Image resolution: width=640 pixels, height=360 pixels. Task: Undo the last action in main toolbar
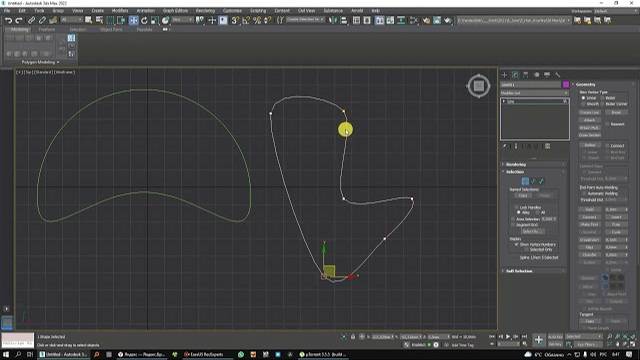coord(8,20)
